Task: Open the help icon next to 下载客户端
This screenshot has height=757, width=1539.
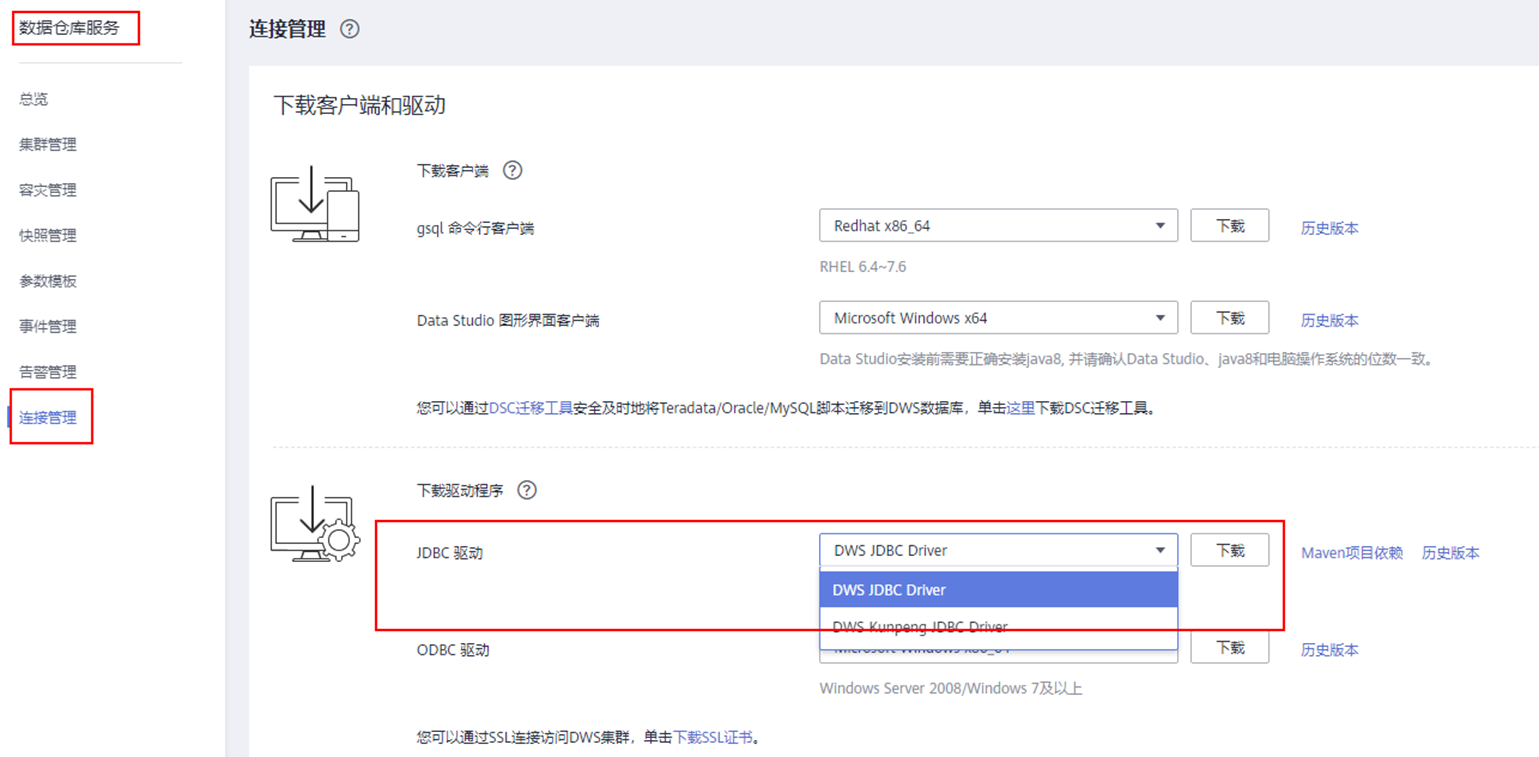Action: coord(512,170)
